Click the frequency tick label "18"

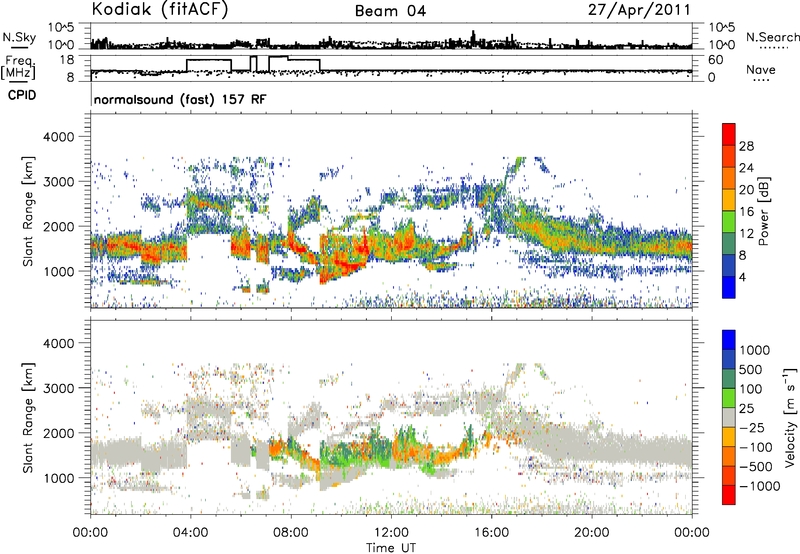(67, 60)
